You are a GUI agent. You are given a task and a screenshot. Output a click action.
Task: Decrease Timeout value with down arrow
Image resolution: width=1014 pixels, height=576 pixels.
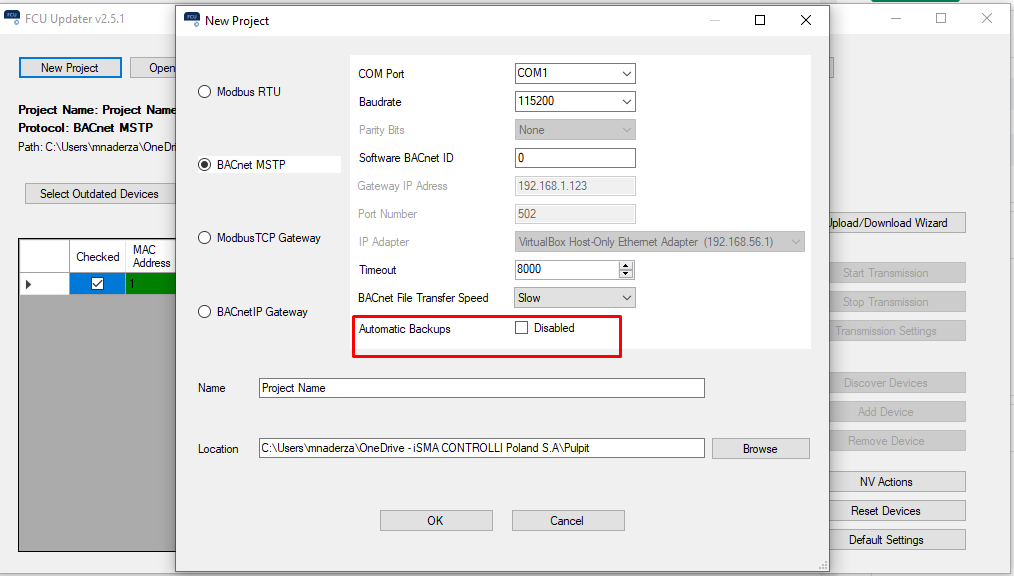pyautogui.click(x=626, y=274)
